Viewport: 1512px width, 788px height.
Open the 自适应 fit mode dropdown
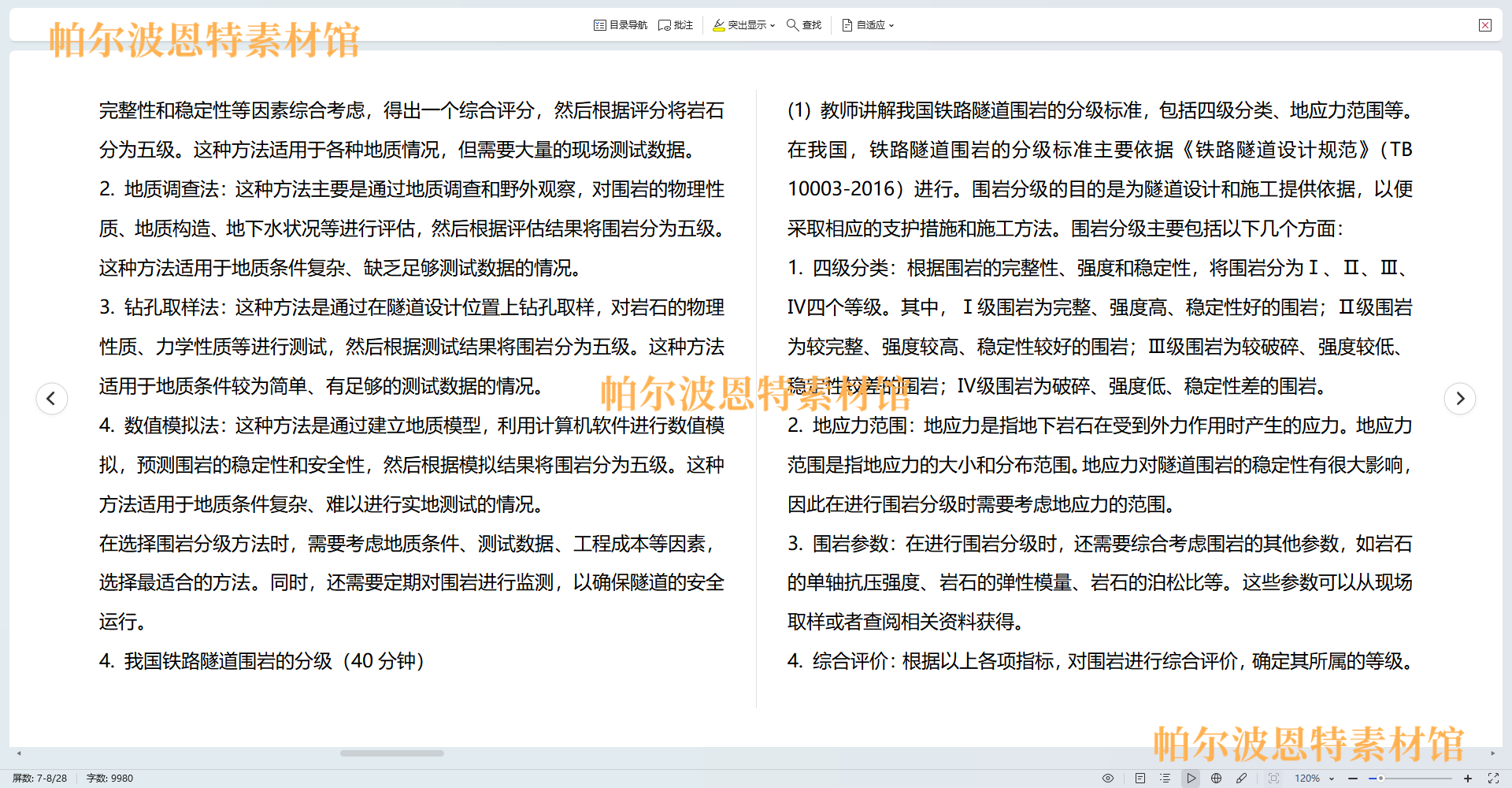868,25
